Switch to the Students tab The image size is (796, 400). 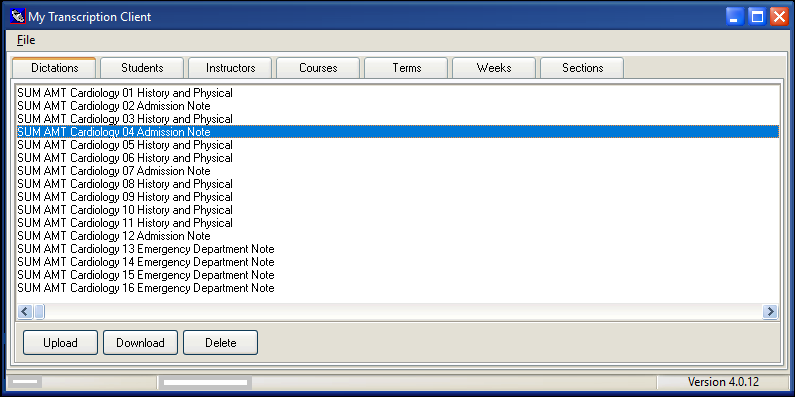143,68
